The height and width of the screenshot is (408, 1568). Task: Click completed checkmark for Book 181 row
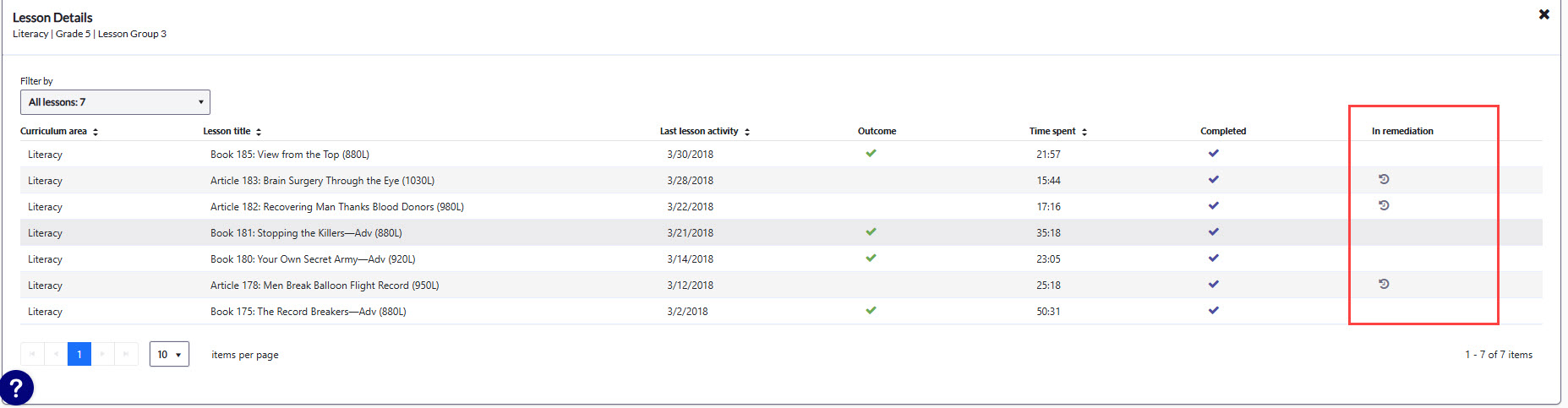(1213, 232)
